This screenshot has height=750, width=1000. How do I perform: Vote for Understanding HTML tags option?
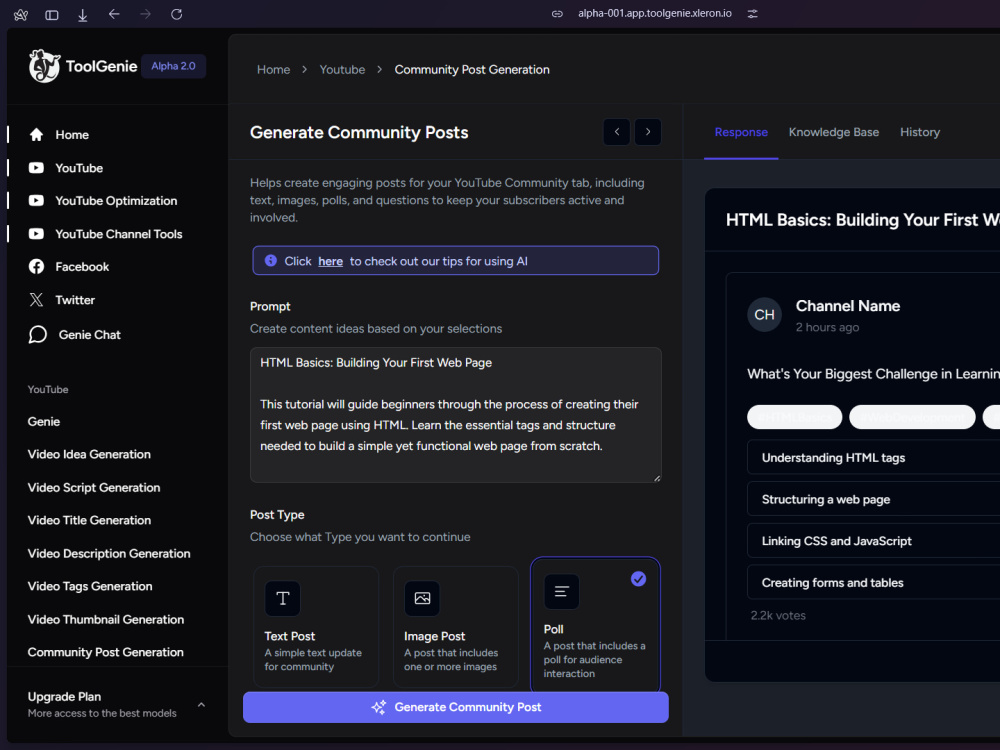pos(874,457)
